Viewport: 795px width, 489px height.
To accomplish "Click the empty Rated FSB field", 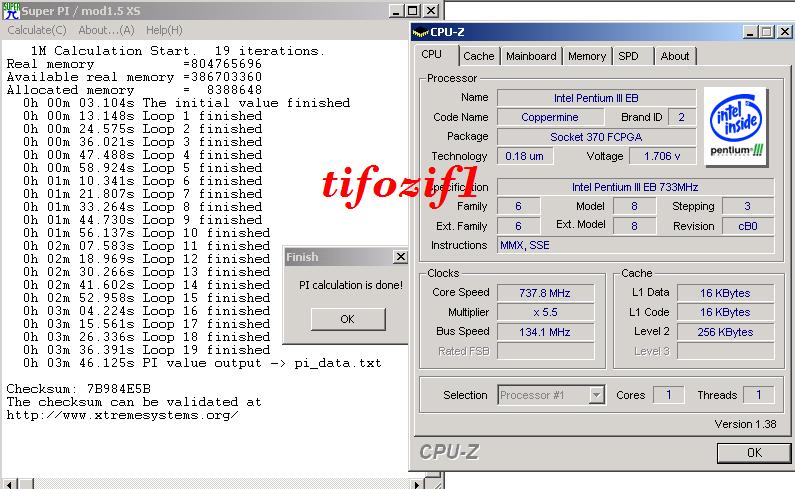I will click(546, 351).
